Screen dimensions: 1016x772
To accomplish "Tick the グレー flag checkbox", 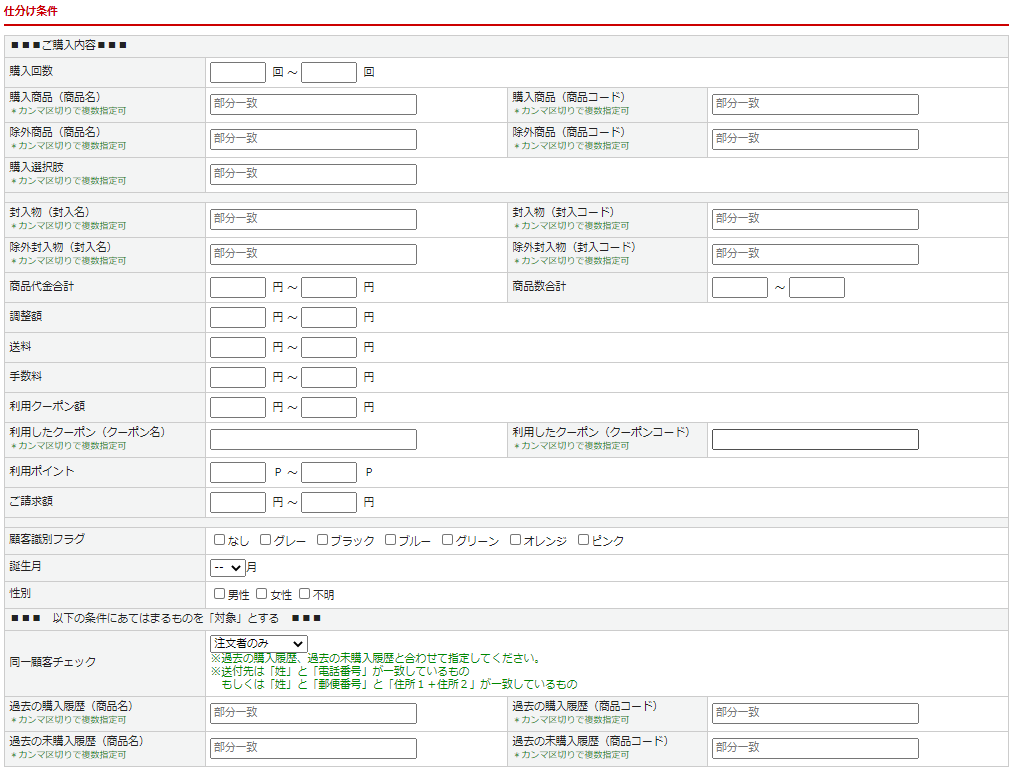I will click(266, 540).
